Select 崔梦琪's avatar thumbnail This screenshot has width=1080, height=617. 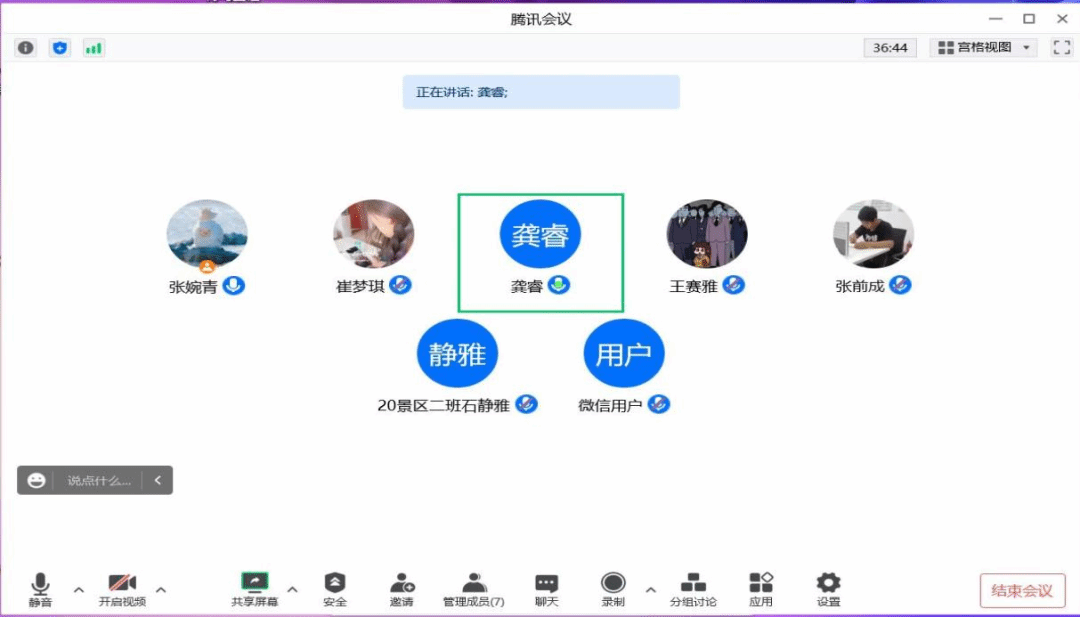pyautogui.click(x=373, y=234)
